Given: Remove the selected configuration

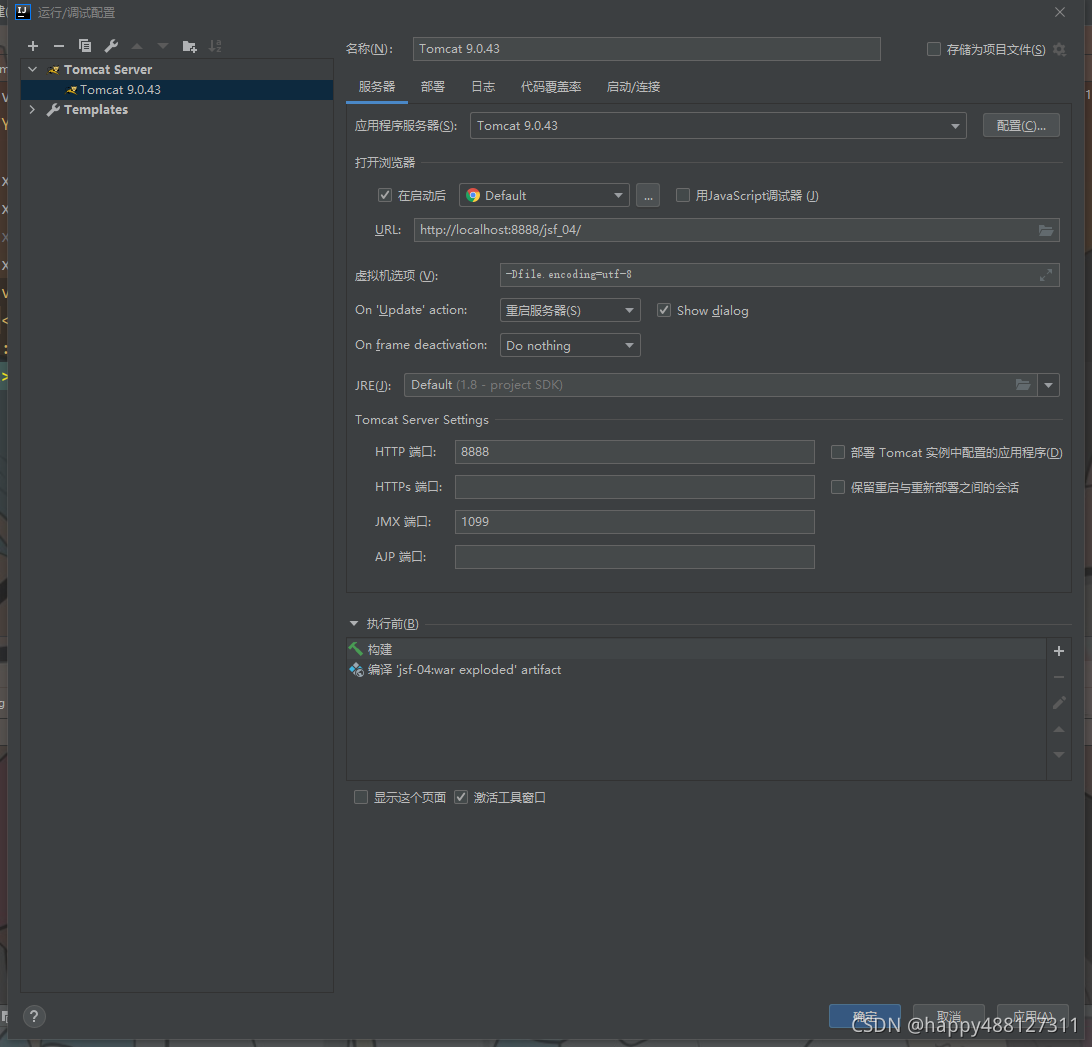Looking at the screenshot, I should click(58, 45).
